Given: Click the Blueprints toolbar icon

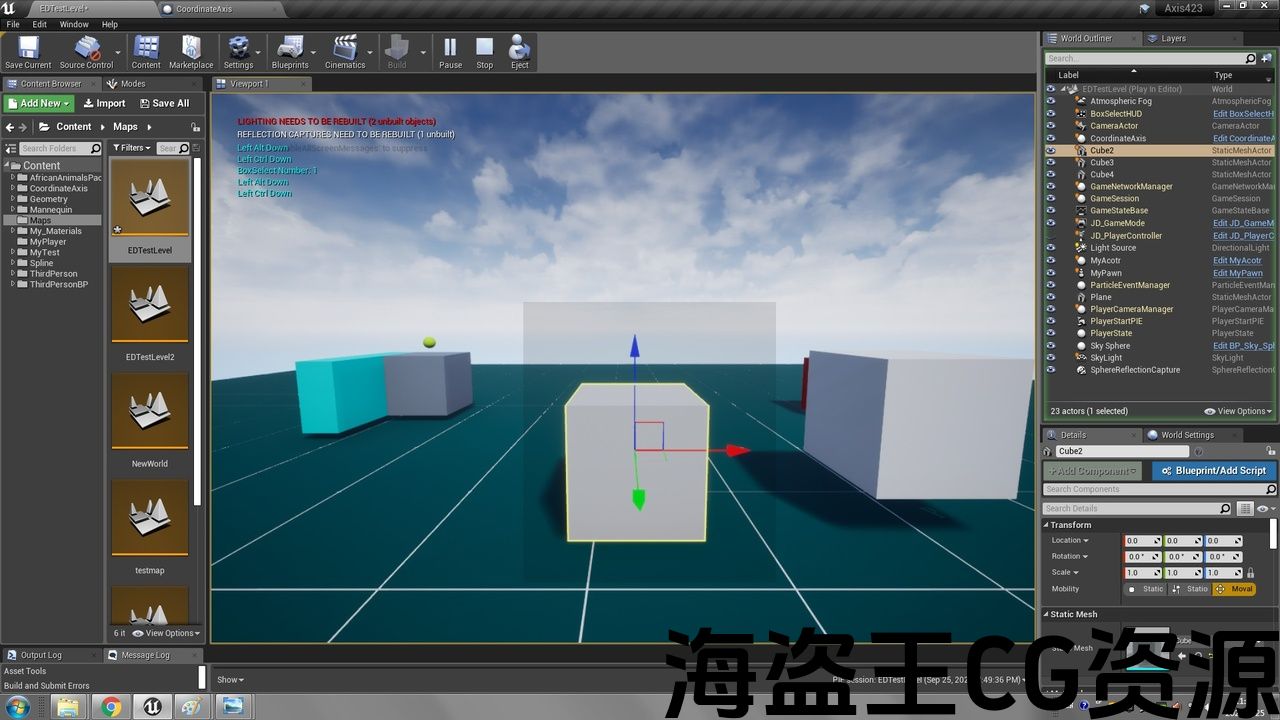Looking at the screenshot, I should tap(290, 52).
